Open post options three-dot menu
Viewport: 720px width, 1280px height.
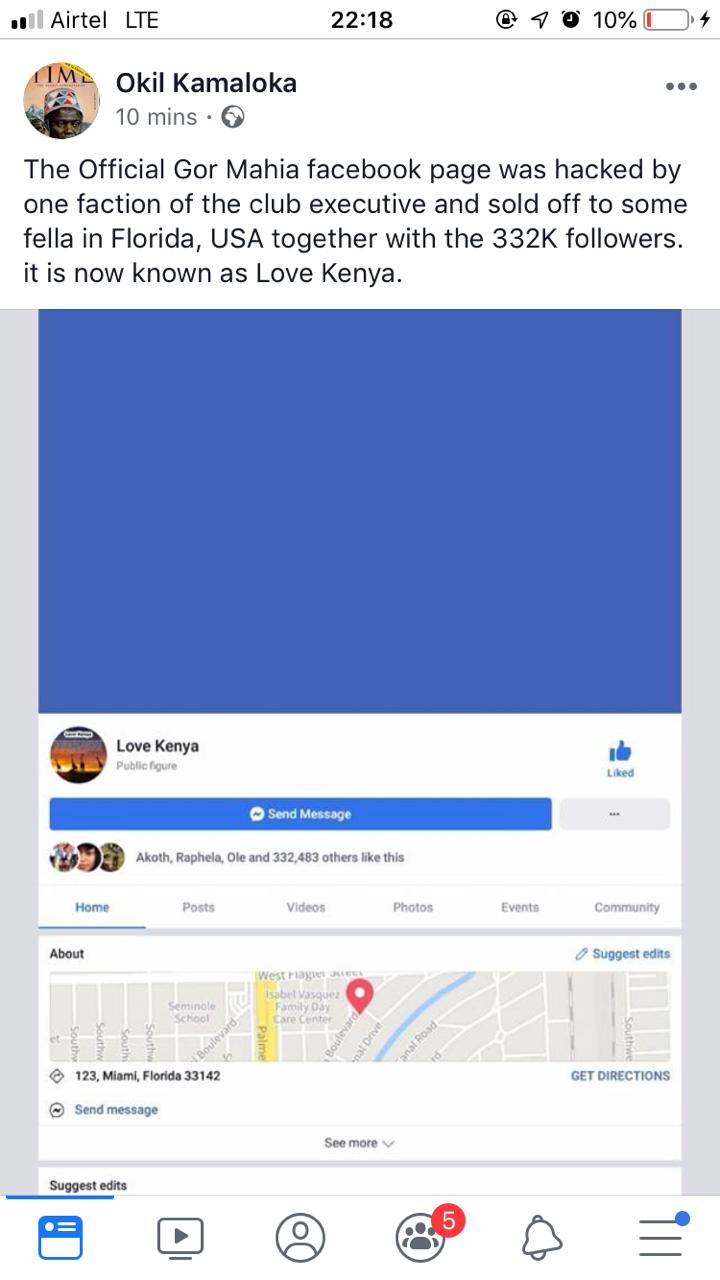pos(681,87)
